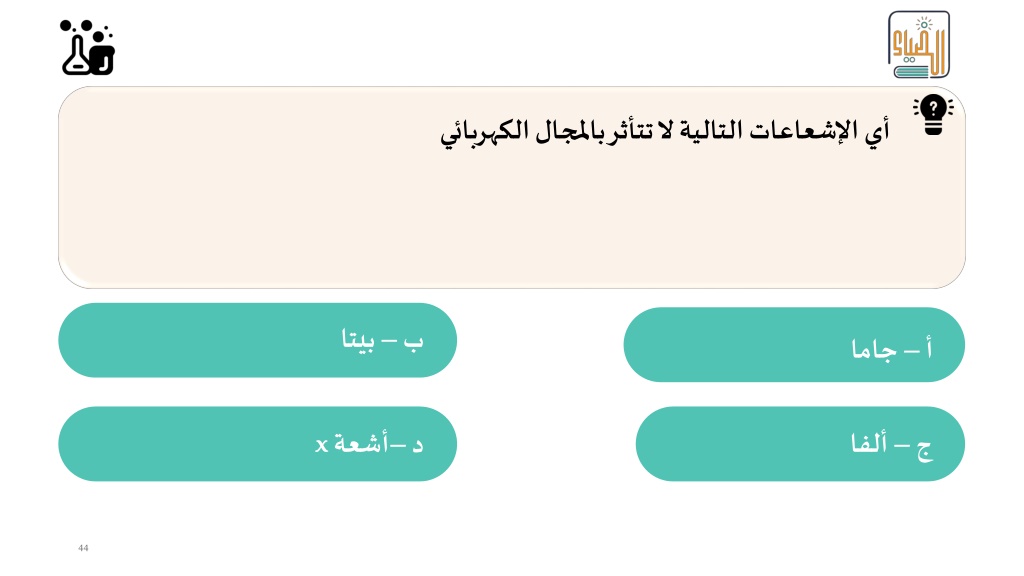Click the teal book beneath the logo
1024x576 pixels.
tap(912, 71)
